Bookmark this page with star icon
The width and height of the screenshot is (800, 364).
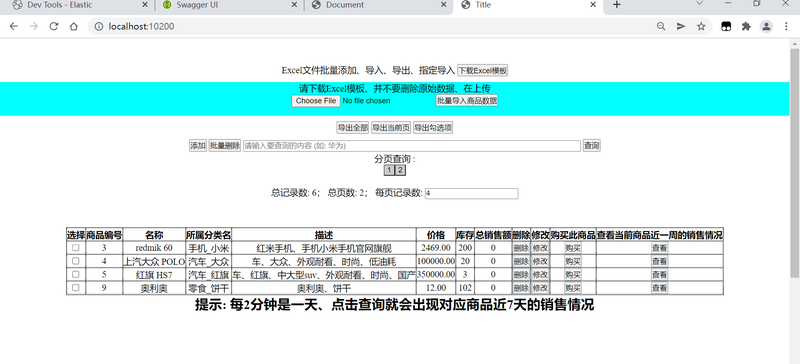click(x=701, y=27)
